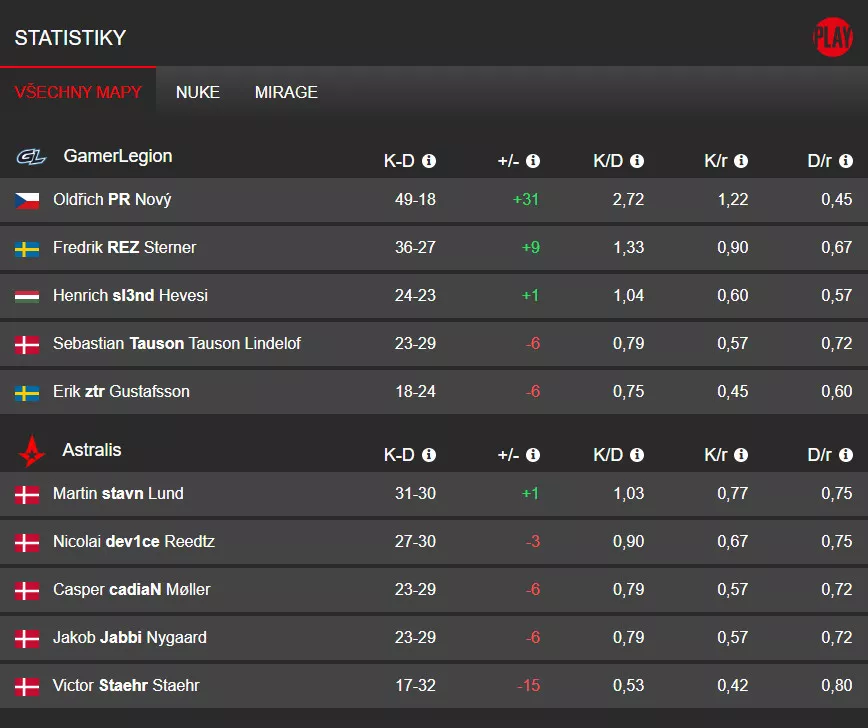The width and height of the screenshot is (868, 728).
Task: Switch to the NUKE map tab
Action: (197, 92)
